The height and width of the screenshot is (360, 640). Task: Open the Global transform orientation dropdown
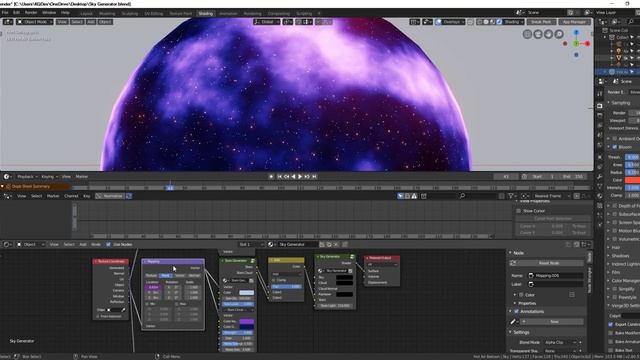267,22
